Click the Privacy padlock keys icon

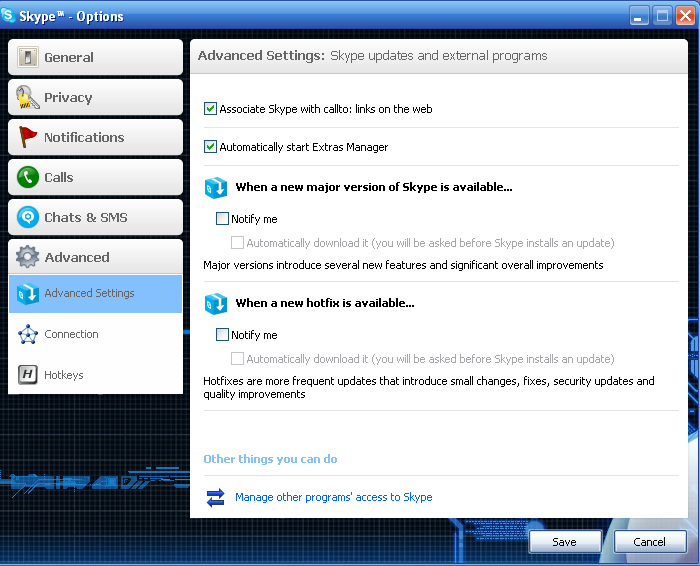[x=28, y=97]
